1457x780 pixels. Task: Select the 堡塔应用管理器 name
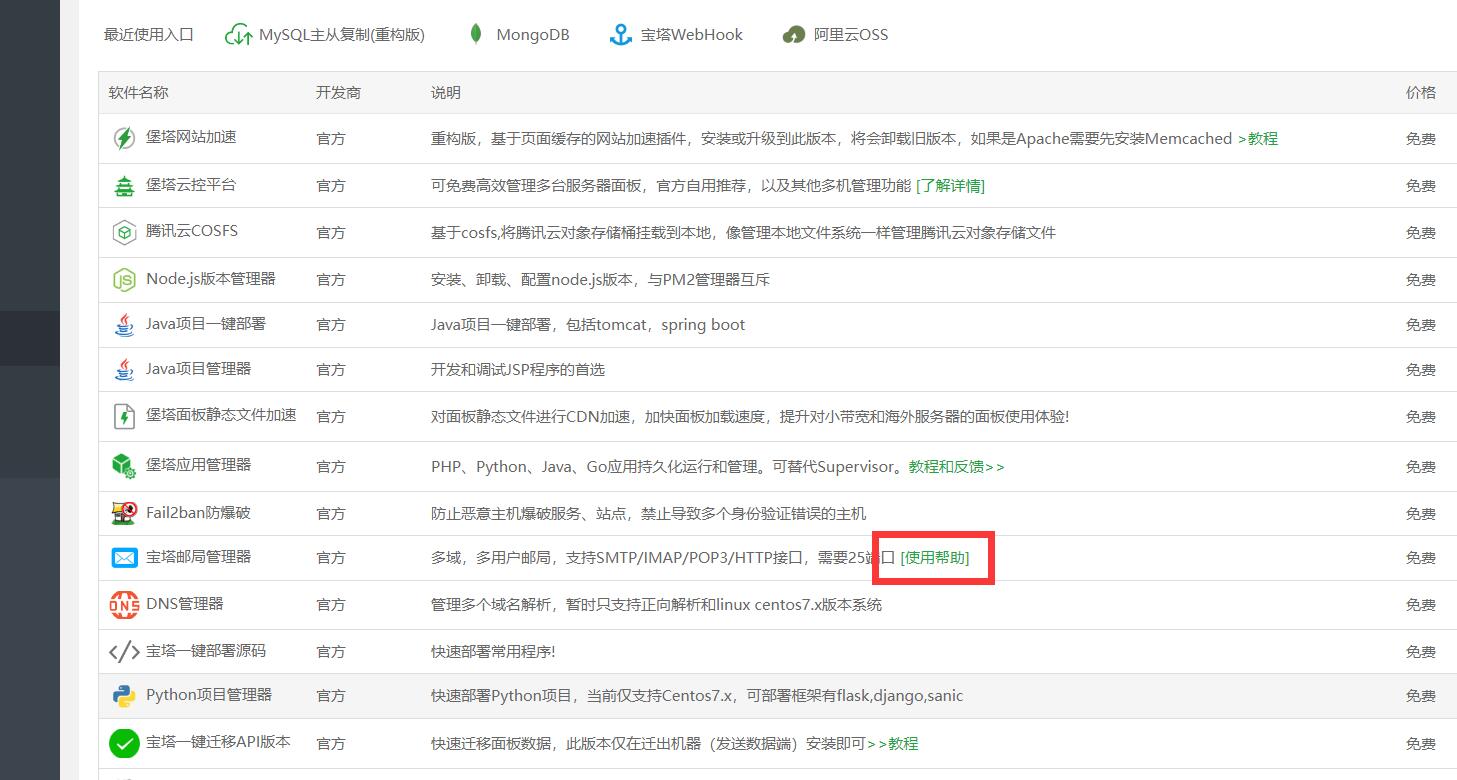tap(198, 465)
